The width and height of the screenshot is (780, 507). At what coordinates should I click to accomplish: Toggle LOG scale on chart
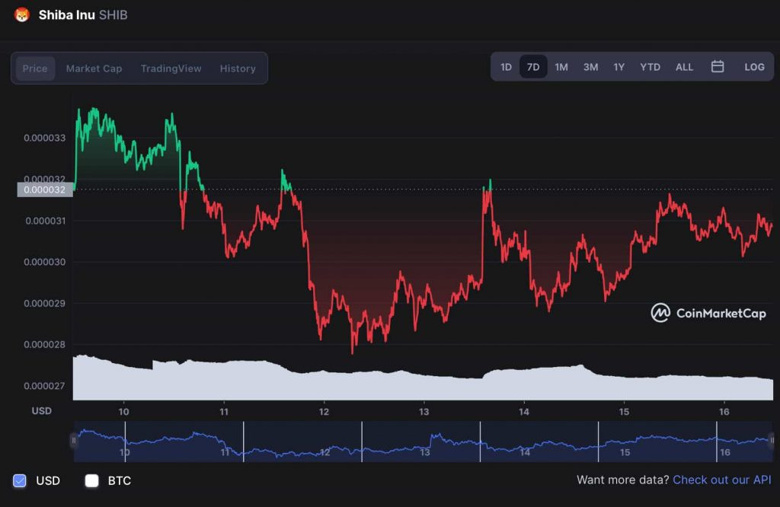(754, 67)
